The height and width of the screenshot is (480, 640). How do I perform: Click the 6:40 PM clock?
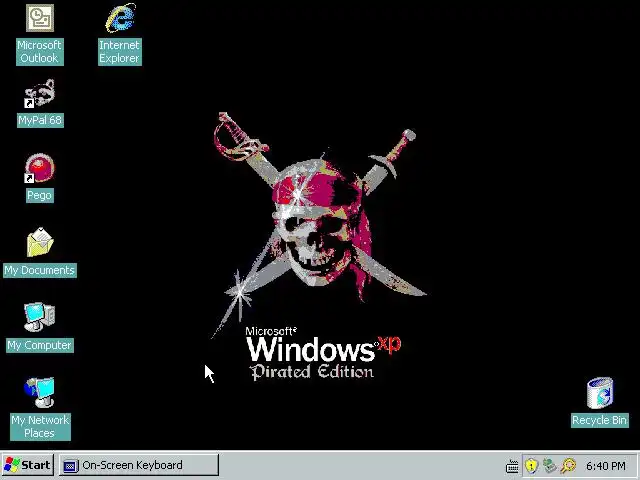click(606, 466)
